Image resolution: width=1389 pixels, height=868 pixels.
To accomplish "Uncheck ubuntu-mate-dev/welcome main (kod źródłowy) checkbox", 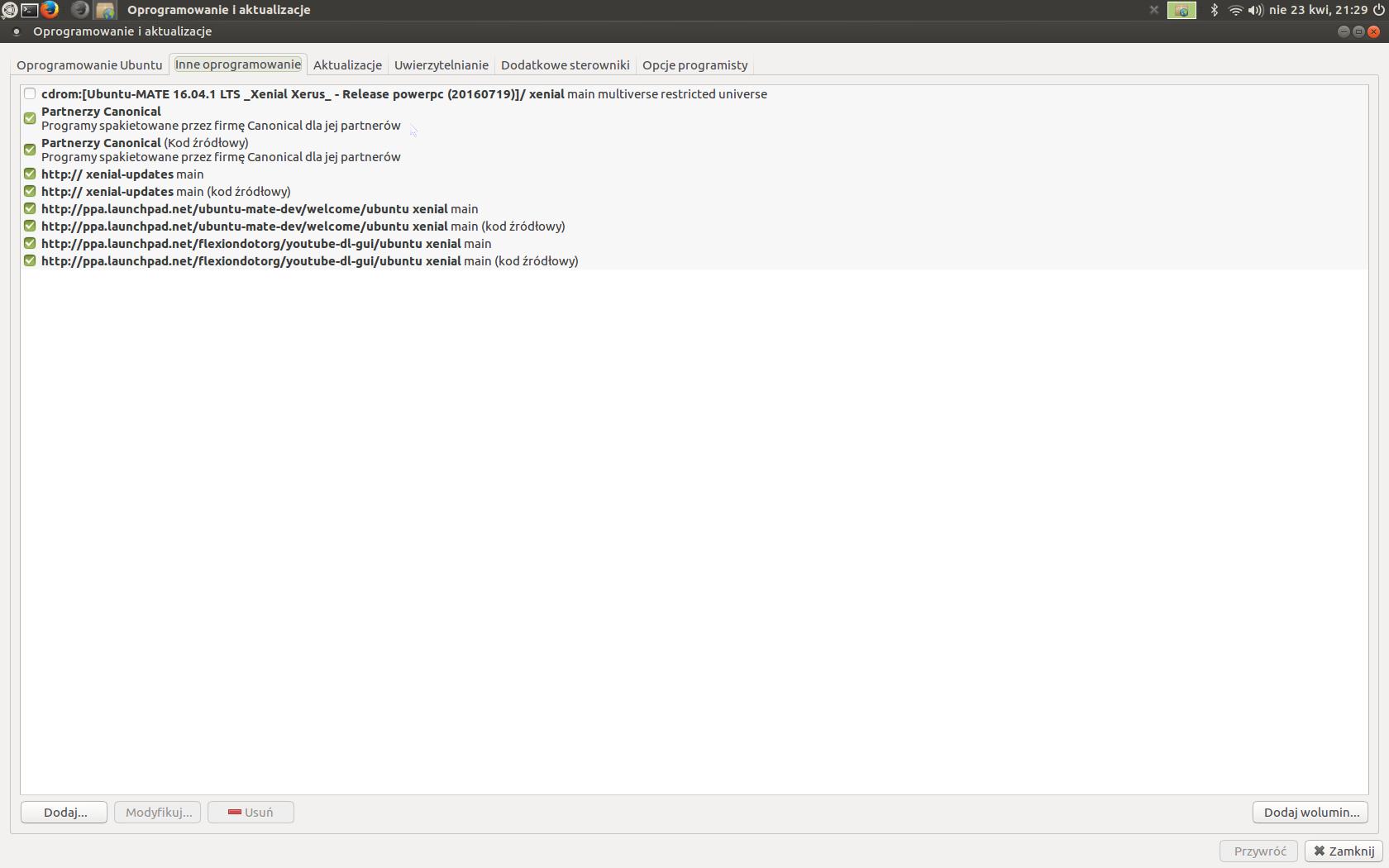I will 30,226.
